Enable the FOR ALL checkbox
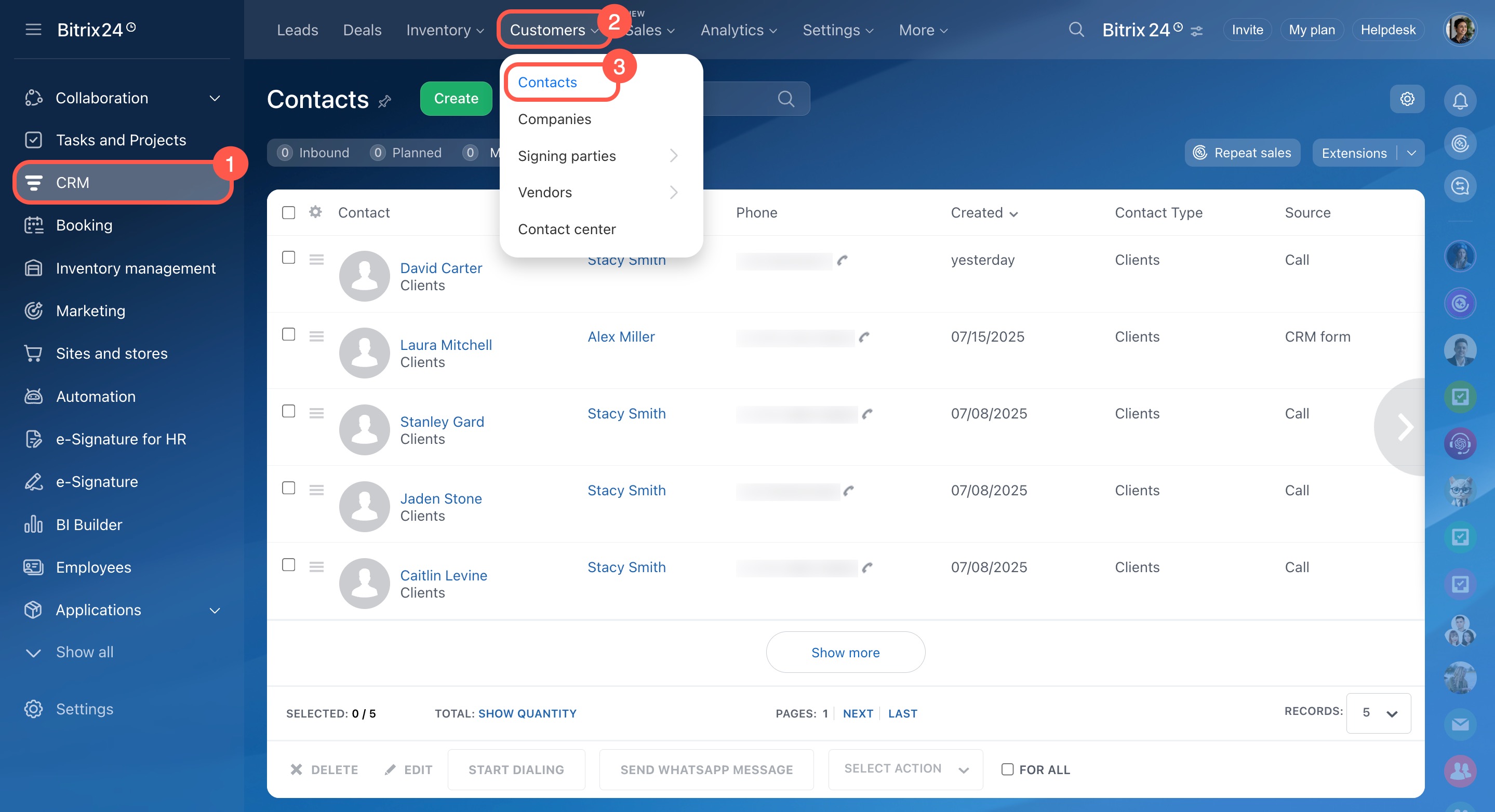This screenshot has height=812, width=1495. pos(1008,769)
